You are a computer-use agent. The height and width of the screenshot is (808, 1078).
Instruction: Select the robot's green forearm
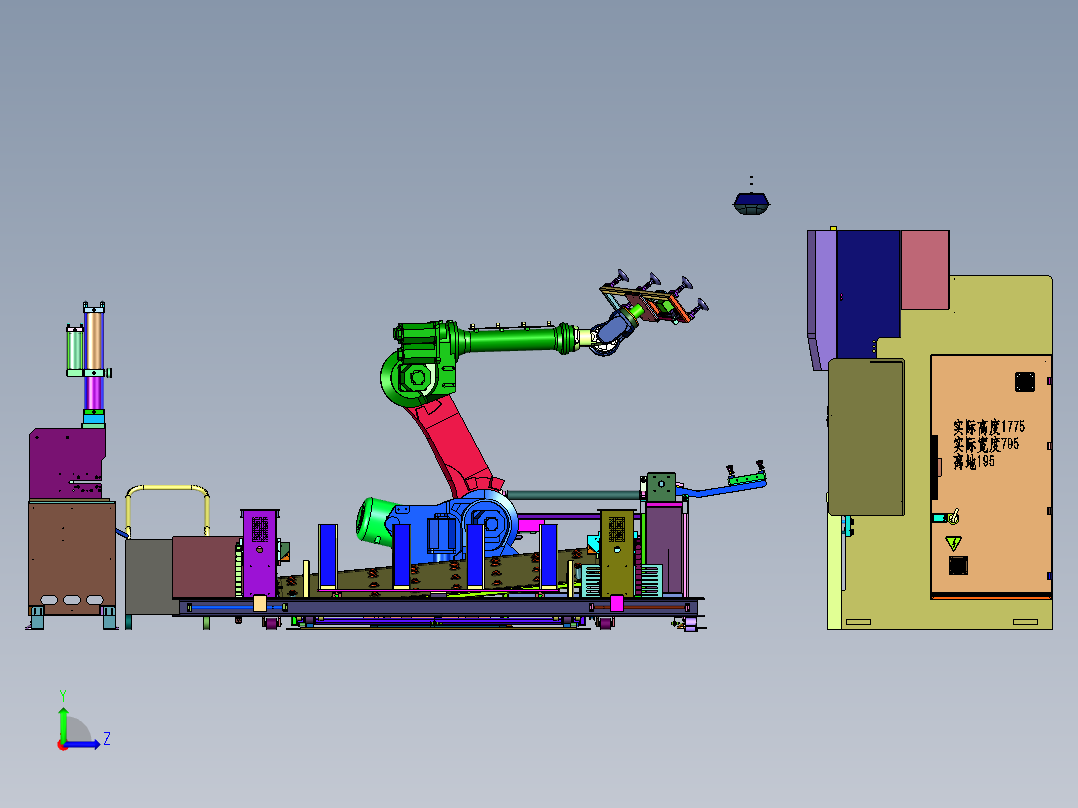(x=510, y=340)
